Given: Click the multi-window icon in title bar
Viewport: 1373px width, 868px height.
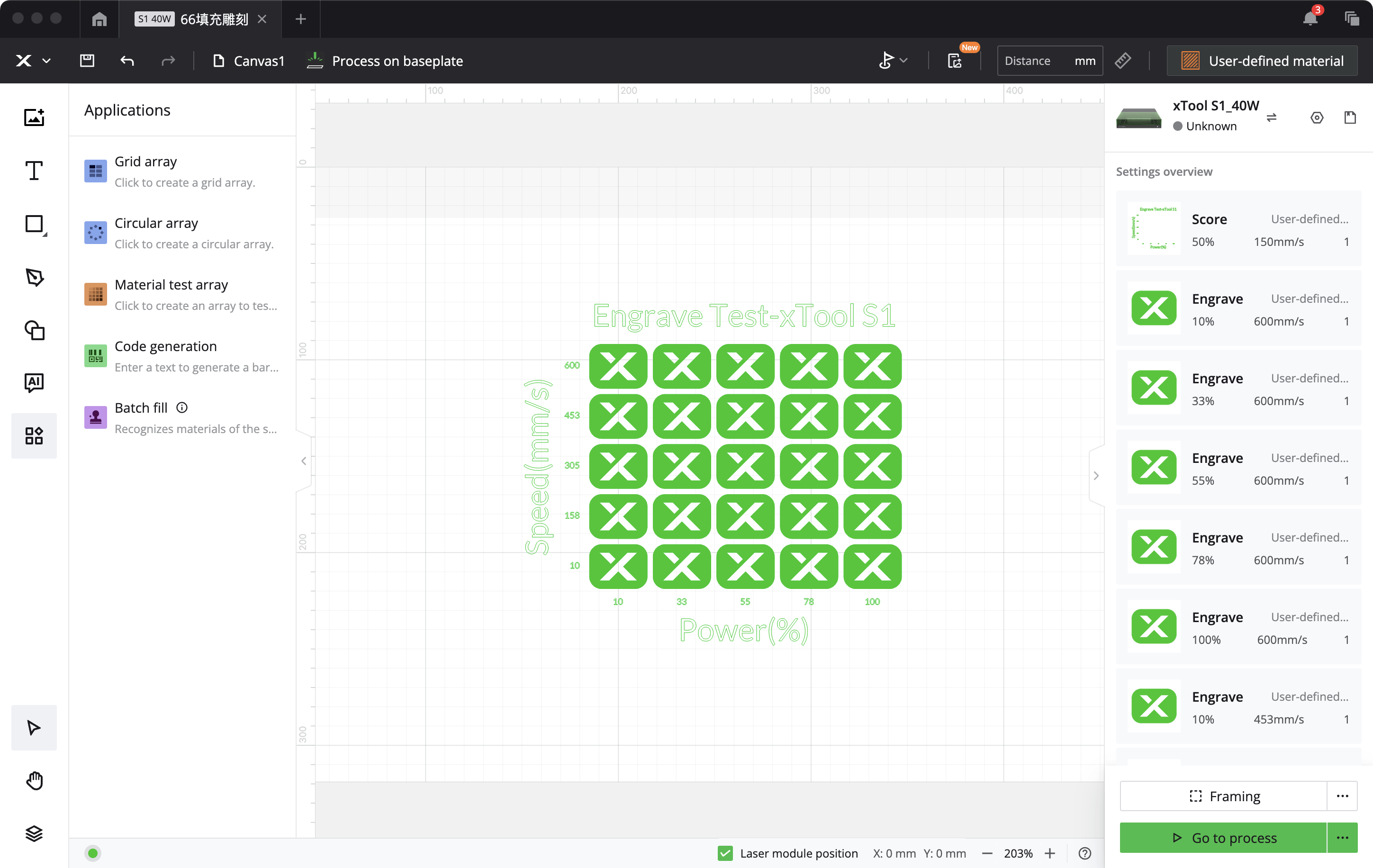Looking at the screenshot, I should click(1351, 19).
